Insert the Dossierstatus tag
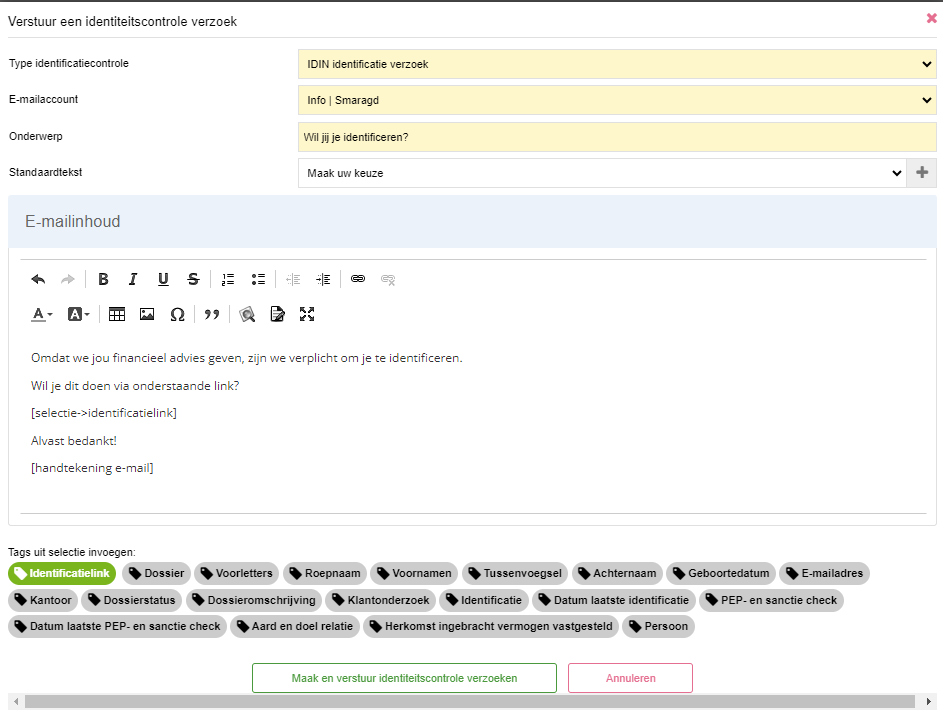 click(132, 600)
